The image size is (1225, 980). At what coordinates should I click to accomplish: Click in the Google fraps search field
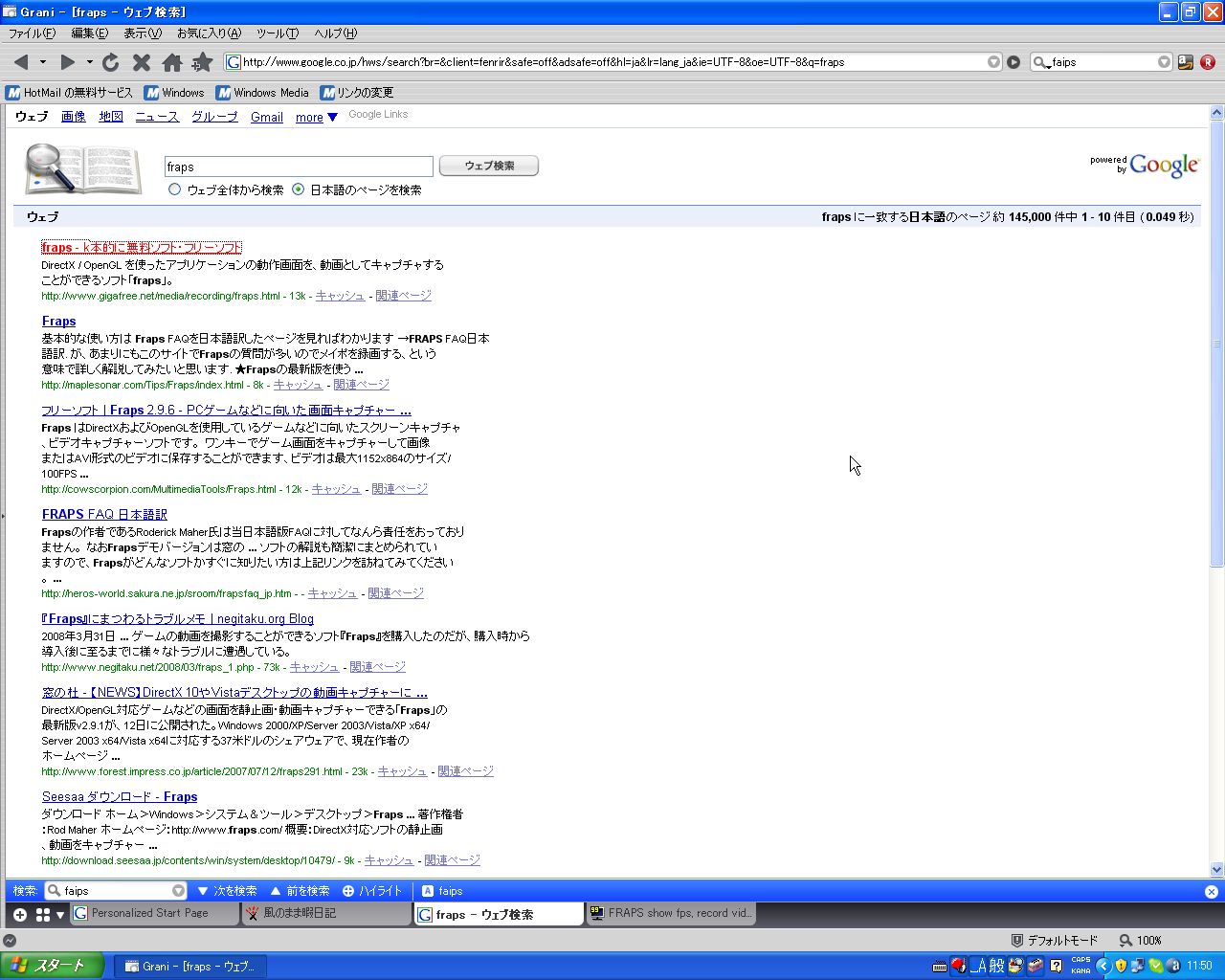click(x=299, y=167)
